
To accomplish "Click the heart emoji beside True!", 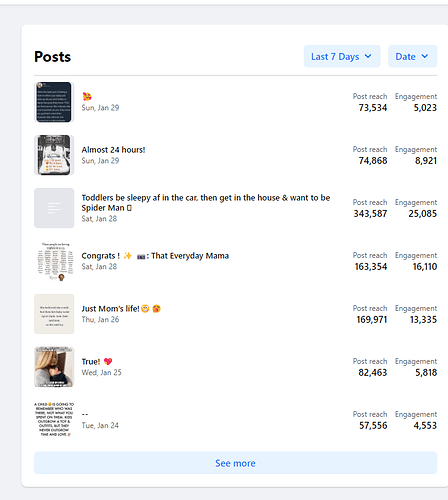I will coord(108,362).
